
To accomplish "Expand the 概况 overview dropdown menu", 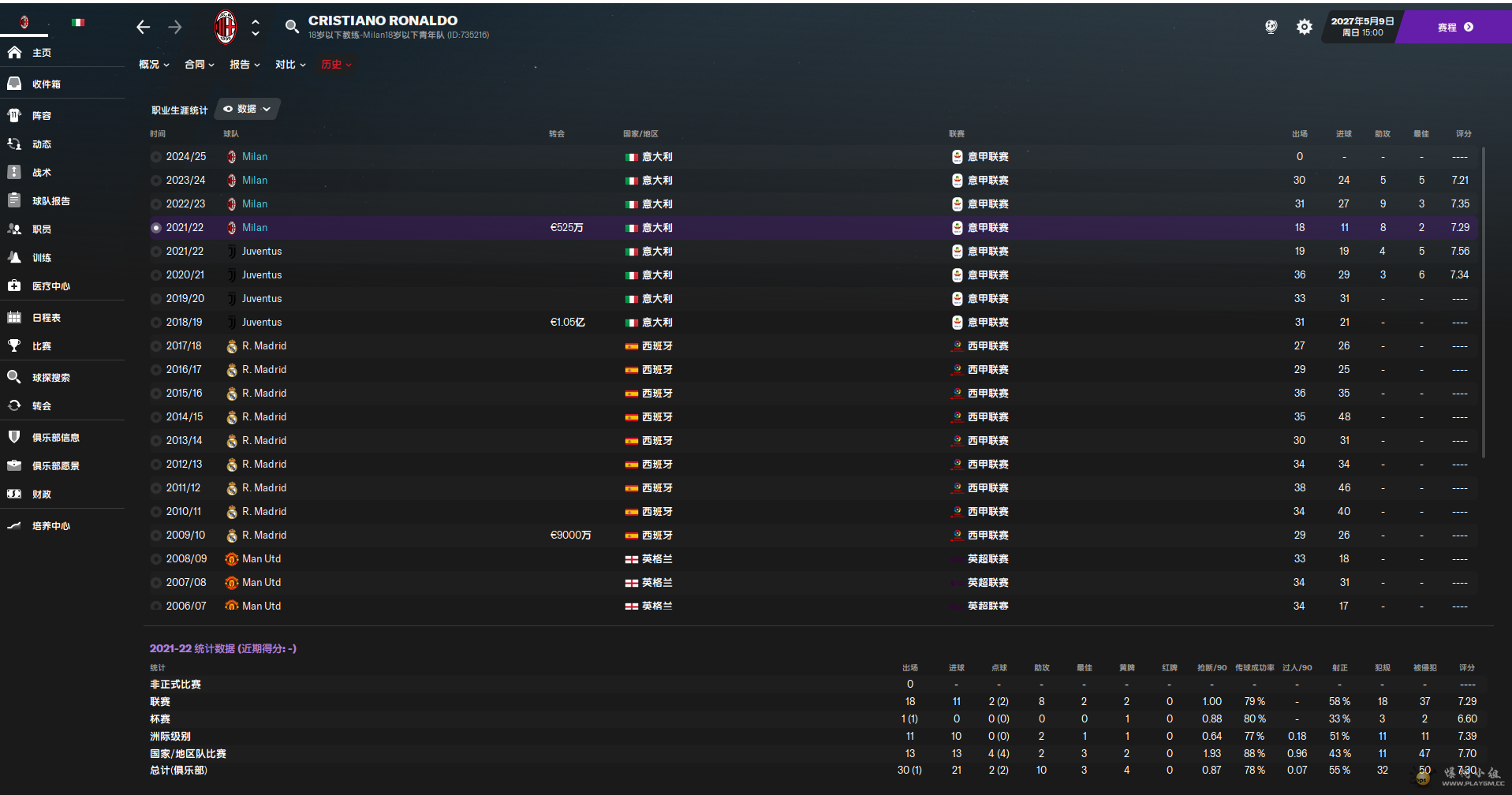I will click(154, 65).
